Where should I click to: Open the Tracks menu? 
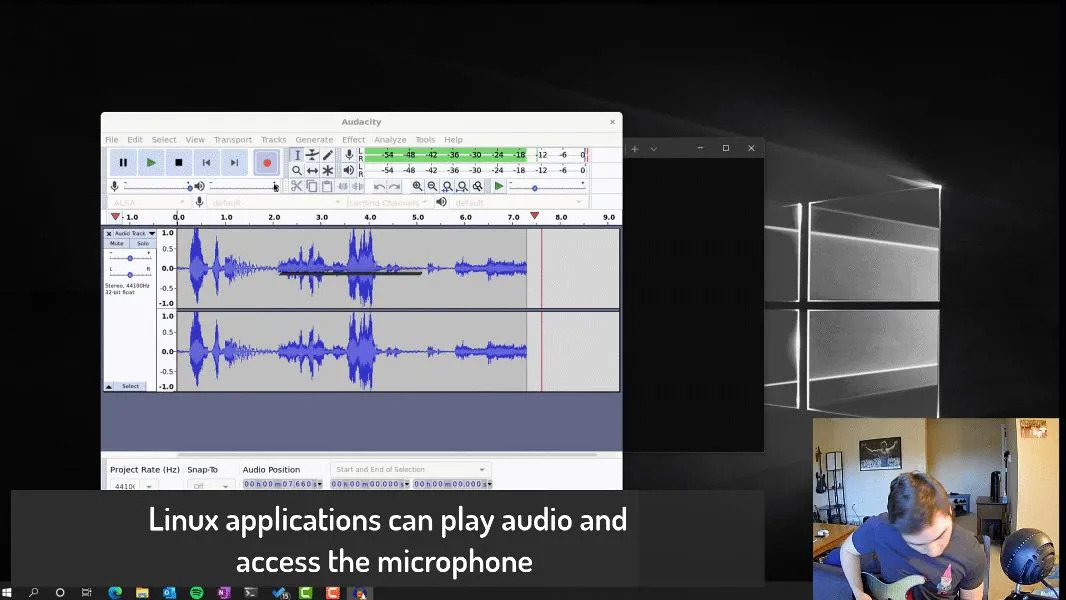click(x=273, y=139)
